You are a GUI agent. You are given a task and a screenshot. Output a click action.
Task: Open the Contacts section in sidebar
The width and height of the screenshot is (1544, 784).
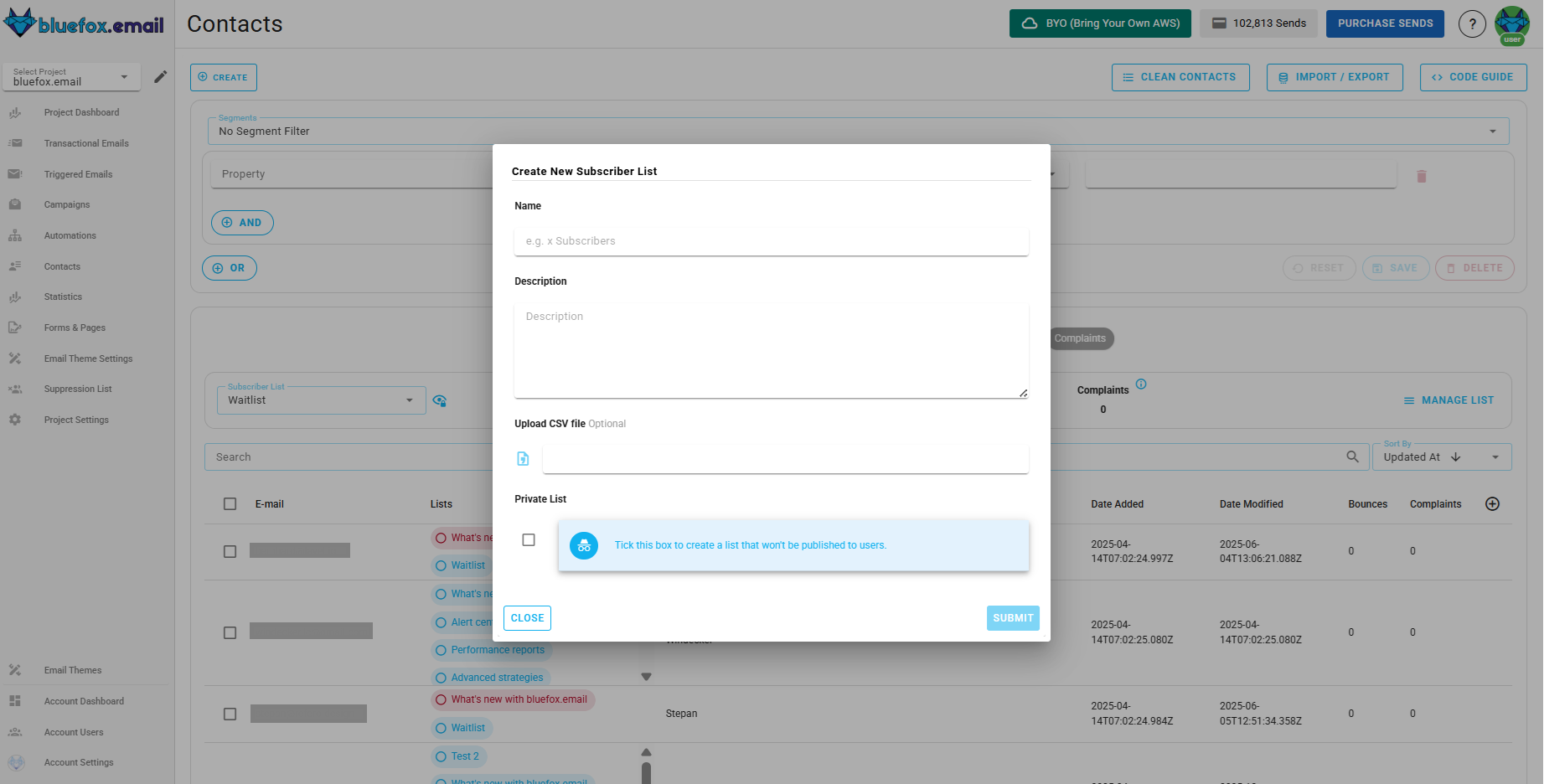pyautogui.click(x=62, y=266)
